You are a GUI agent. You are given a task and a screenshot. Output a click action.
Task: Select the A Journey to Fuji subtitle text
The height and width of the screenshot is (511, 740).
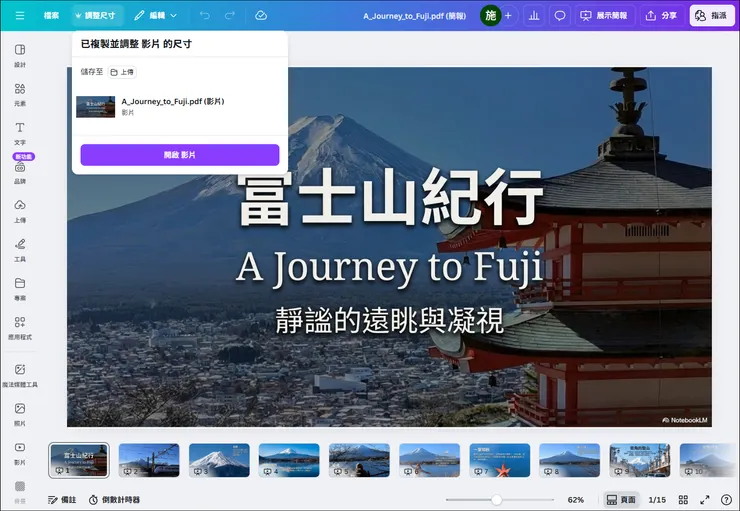coord(389,268)
